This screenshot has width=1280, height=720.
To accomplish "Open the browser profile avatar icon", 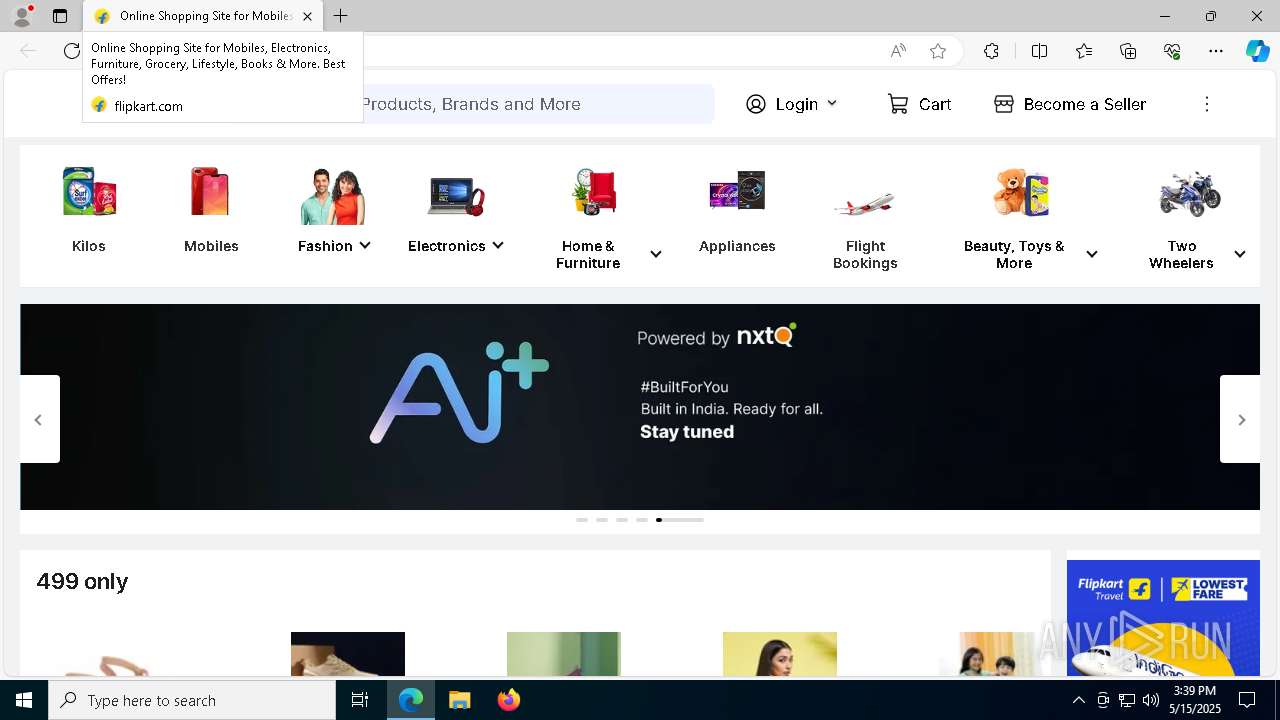I will [22, 16].
